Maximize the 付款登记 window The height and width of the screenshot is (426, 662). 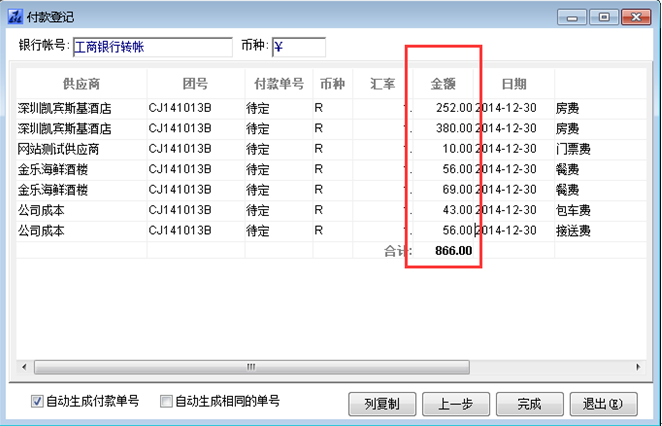tap(604, 17)
